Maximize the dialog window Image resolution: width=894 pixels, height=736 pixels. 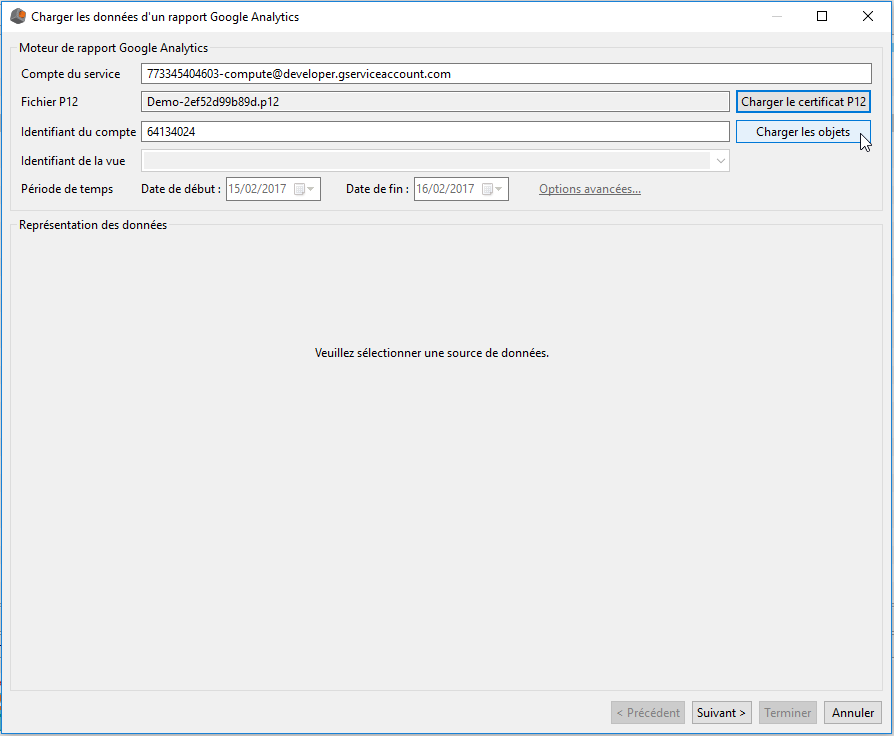coord(822,16)
